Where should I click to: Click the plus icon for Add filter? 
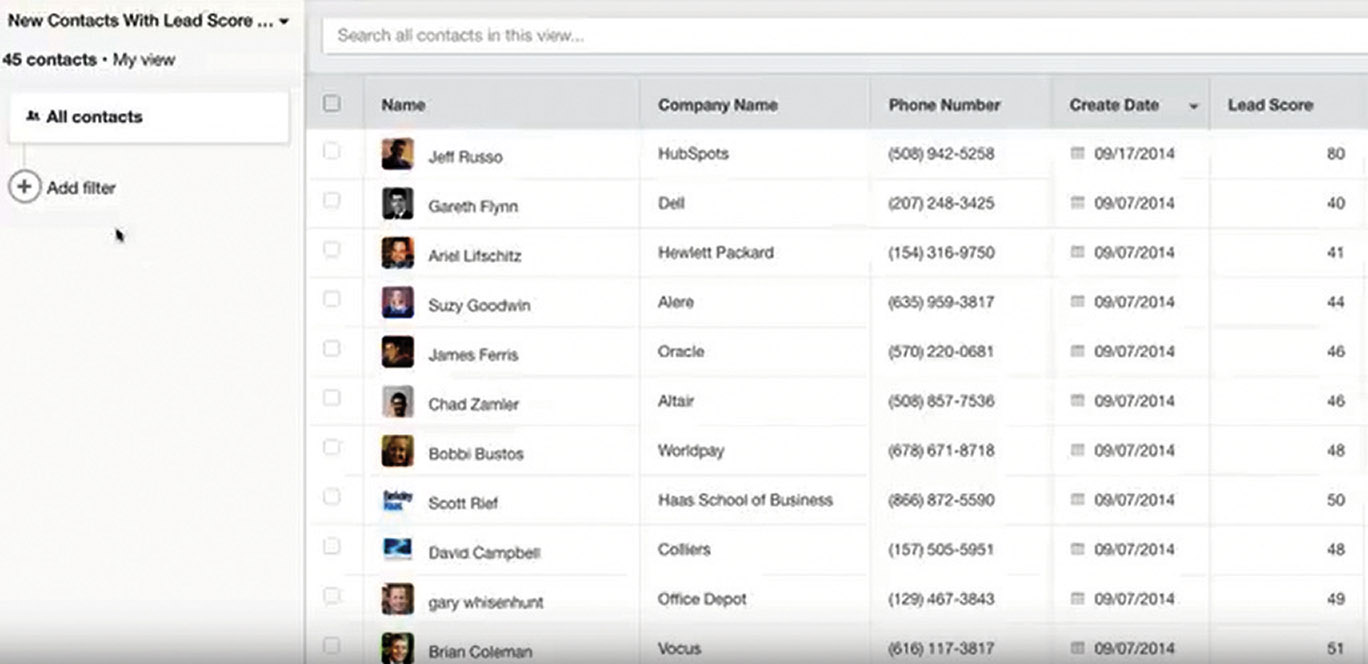click(x=24, y=187)
